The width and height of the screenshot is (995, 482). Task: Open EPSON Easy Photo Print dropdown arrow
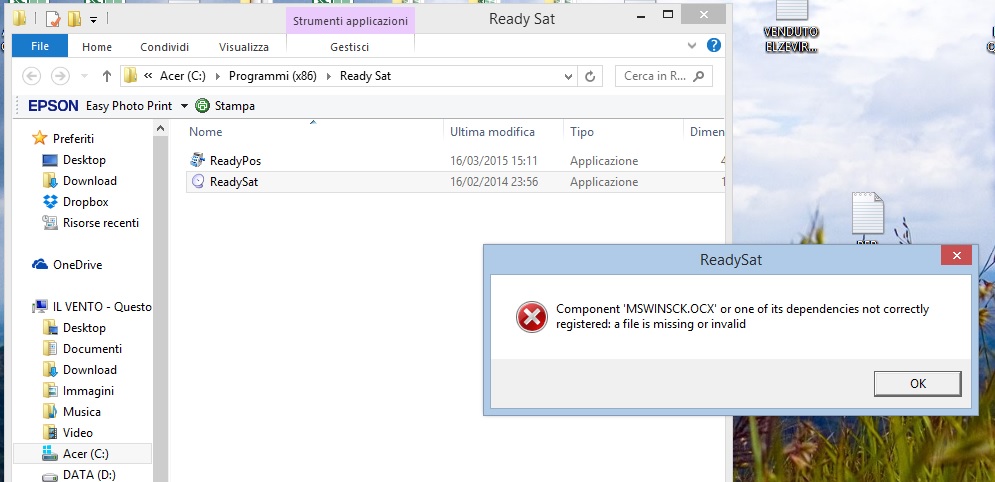[x=184, y=106]
